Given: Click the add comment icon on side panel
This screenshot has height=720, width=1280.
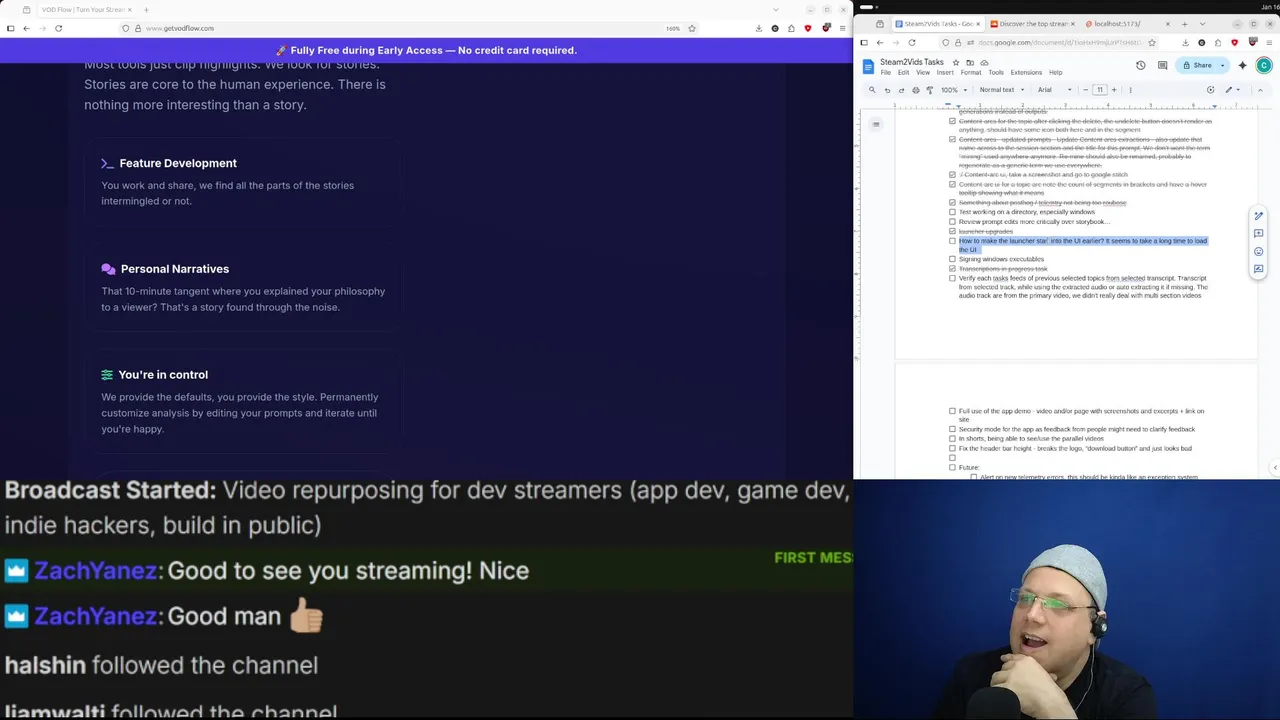Looking at the screenshot, I should [1259, 234].
